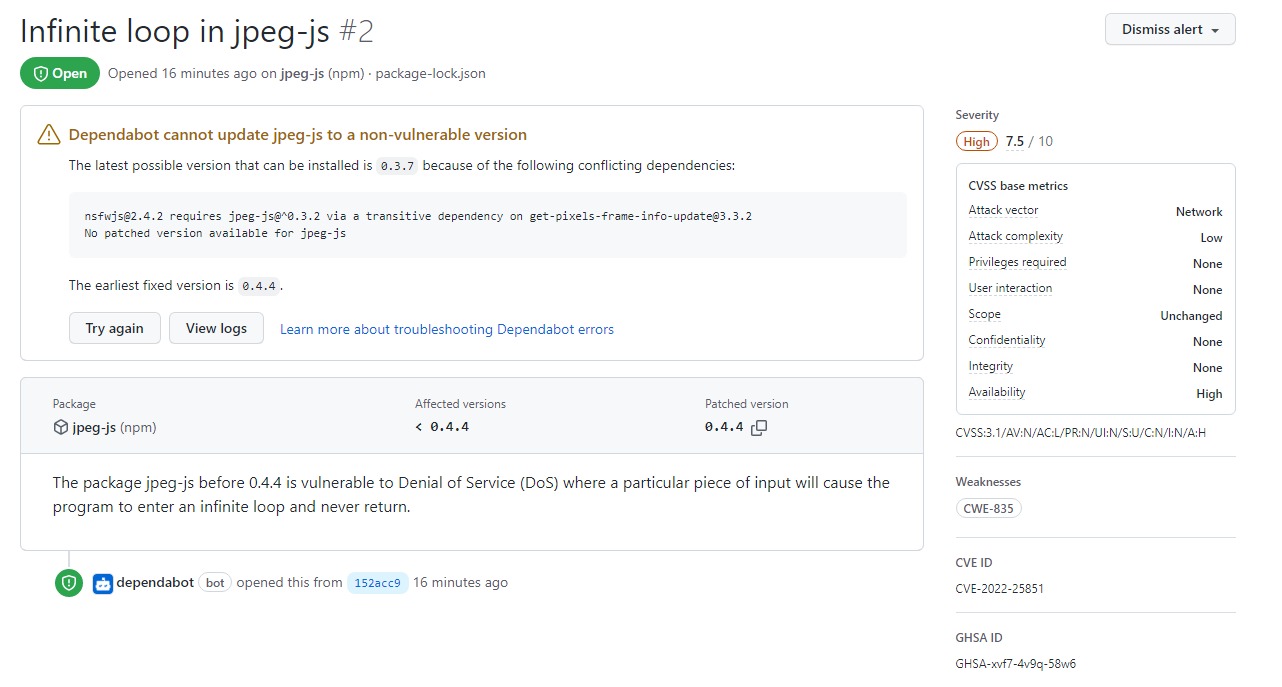Click the package icon beside jpeg-js
This screenshot has height=687, width=1282.
[59, 425]
